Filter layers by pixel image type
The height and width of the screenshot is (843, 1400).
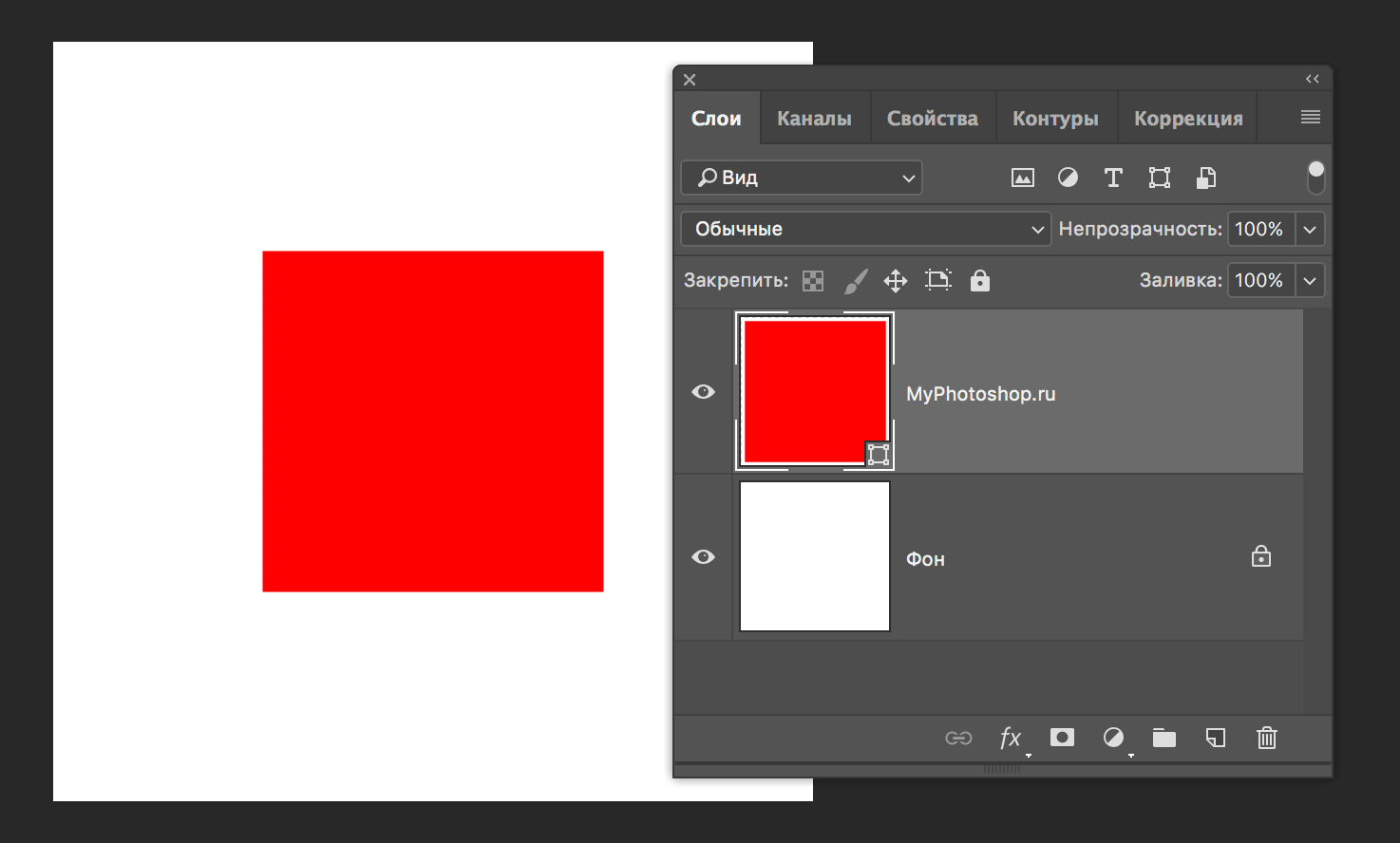[x=1022, y=178]
